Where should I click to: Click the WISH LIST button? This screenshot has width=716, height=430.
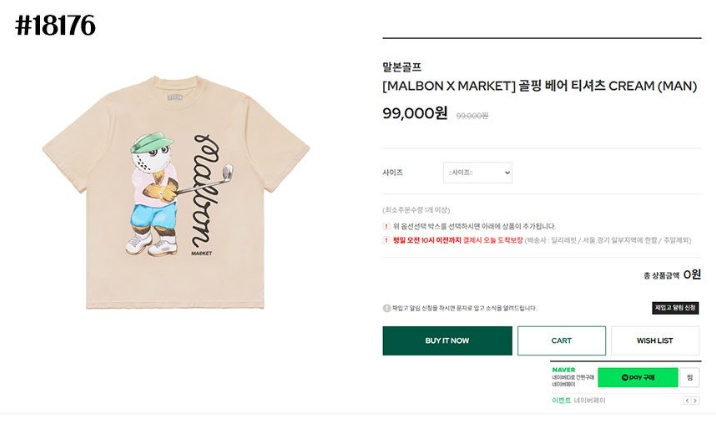coord(655,341)
